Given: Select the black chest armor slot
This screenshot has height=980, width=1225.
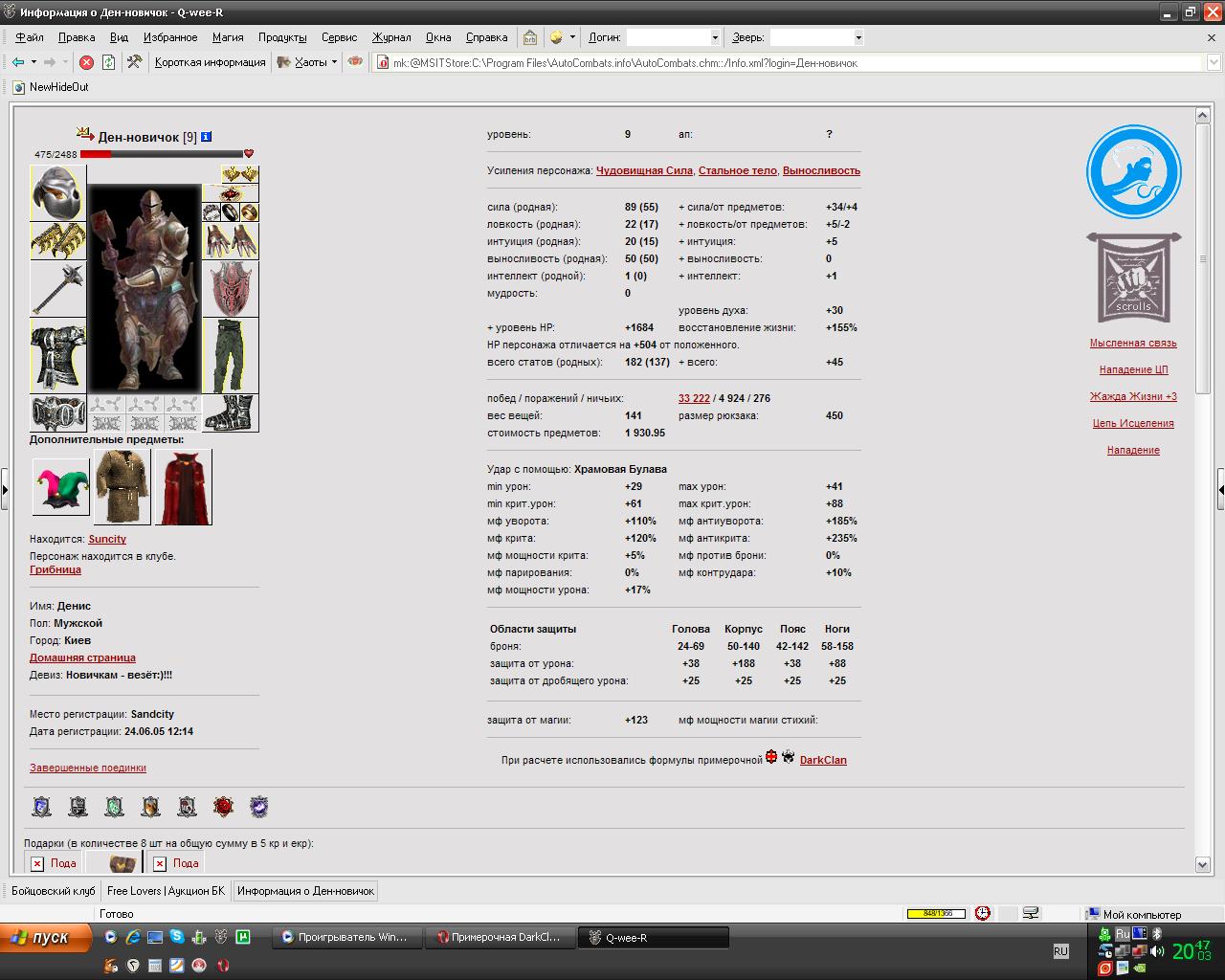Looking at the screenshot, I should coord(58,356).
